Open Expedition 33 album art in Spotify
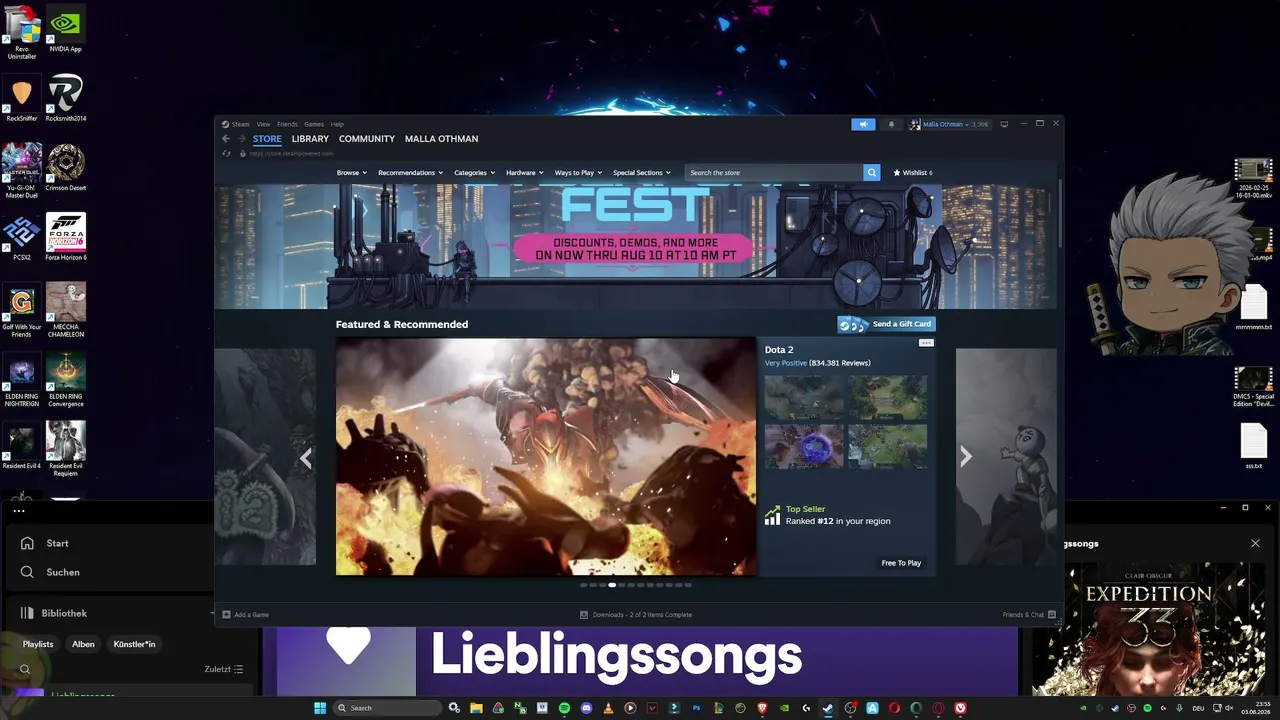The image size is (1280, 720). [1149, 629]
